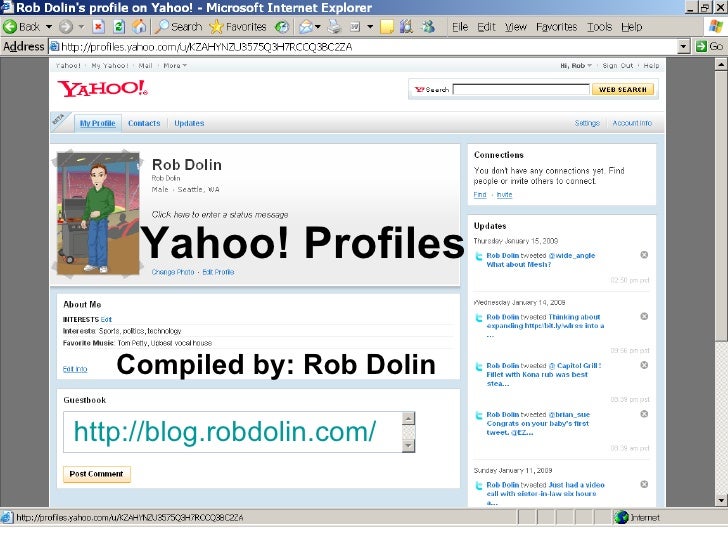Click the Edit link beside INTERESTS
728x546 pixels.
click(106, 319)
